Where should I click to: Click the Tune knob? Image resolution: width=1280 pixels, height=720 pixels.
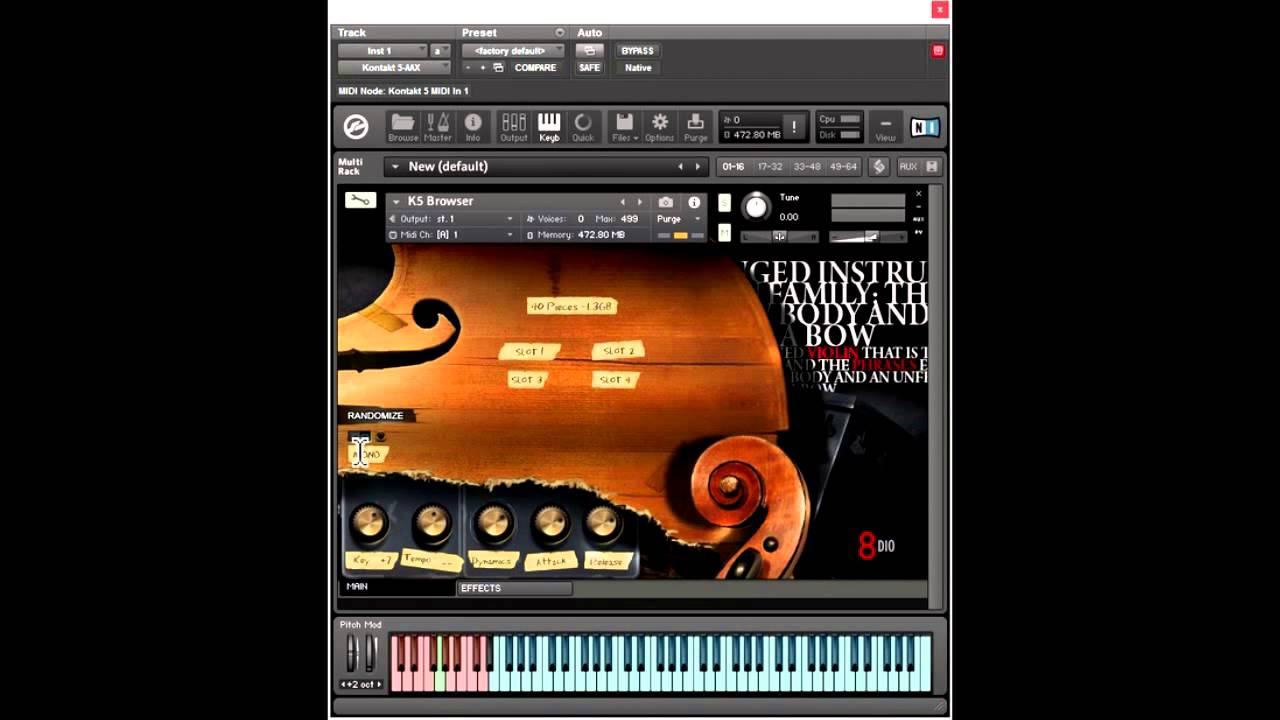click(x=756, y=207)
